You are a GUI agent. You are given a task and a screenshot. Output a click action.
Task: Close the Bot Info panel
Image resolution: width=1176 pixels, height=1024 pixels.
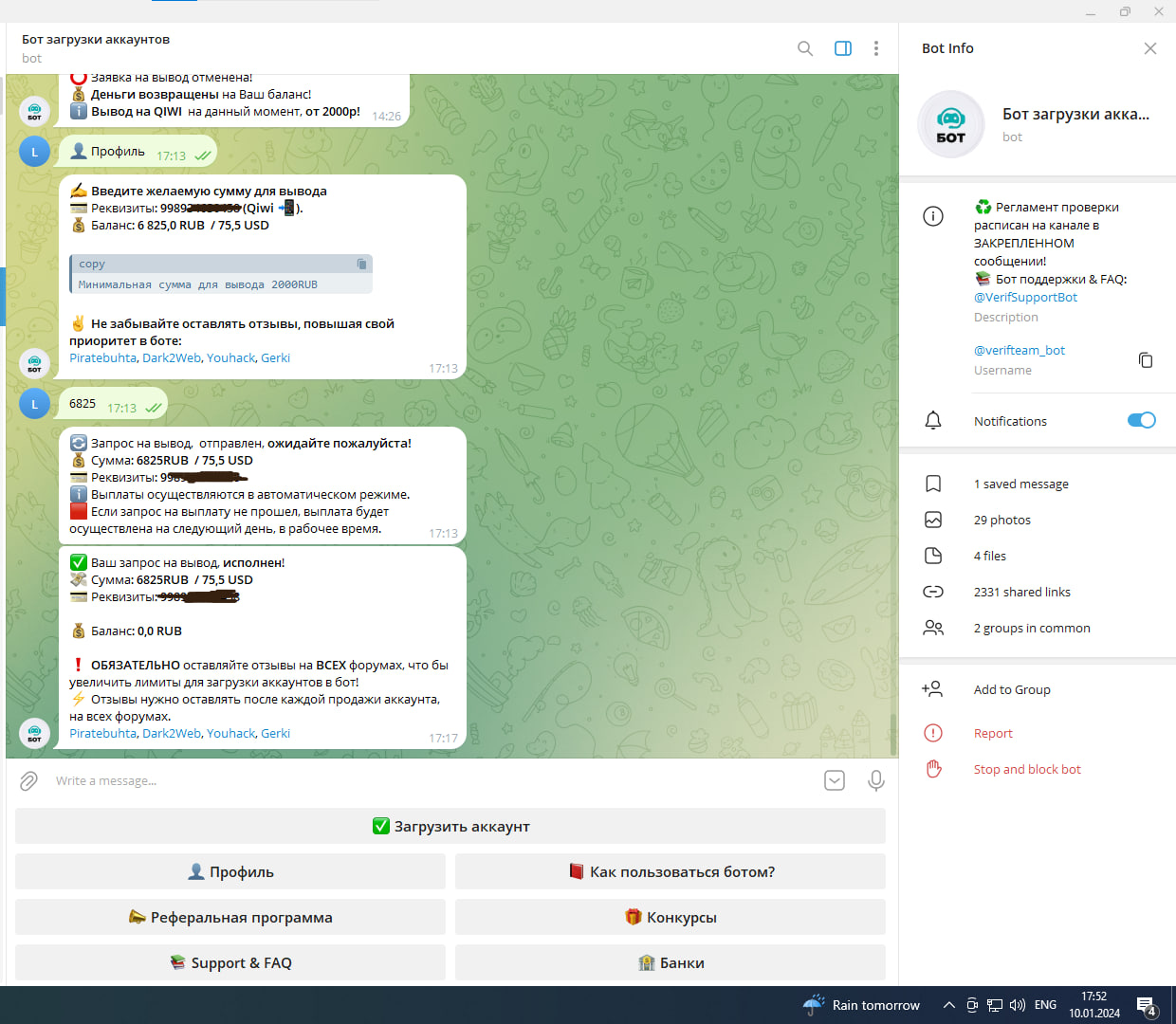[x=1149, y=48]
